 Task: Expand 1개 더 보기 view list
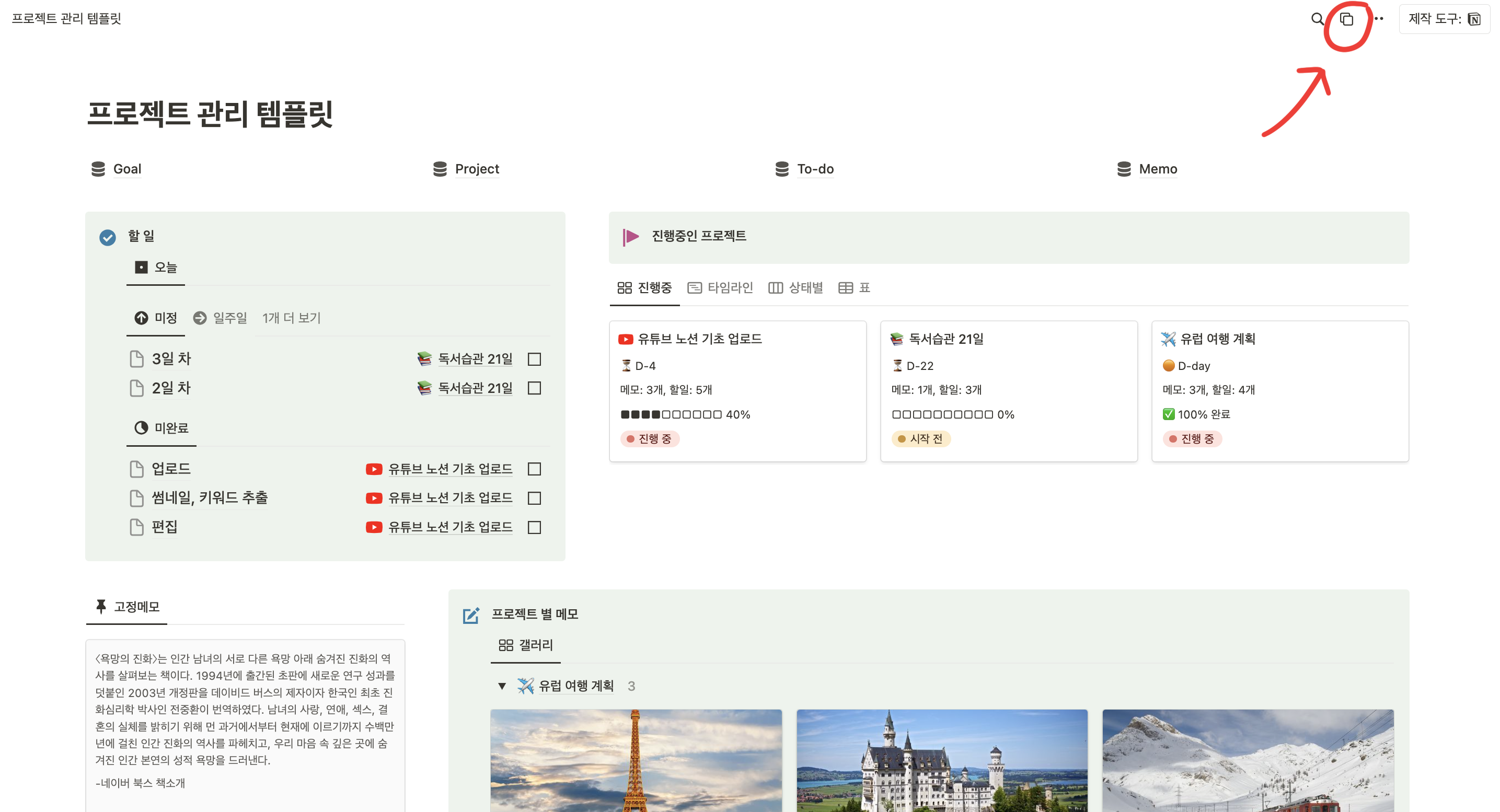(291, 318)
